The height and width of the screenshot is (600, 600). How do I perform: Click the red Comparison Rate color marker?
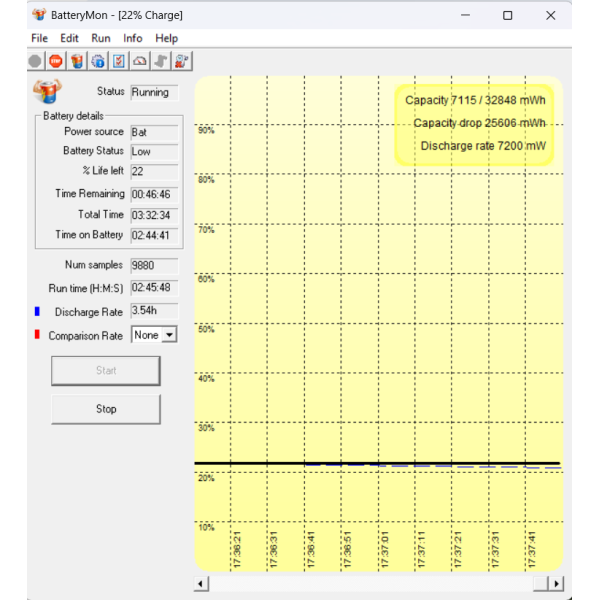point(37,334)
